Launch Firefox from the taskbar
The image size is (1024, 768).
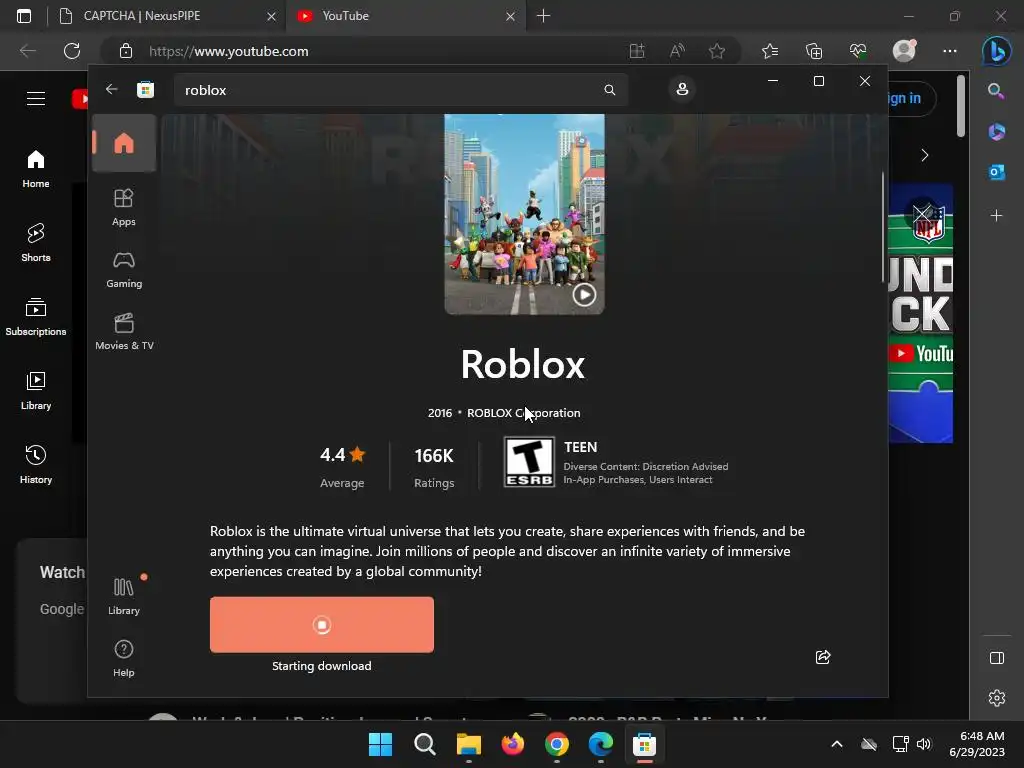pos(513,744)
